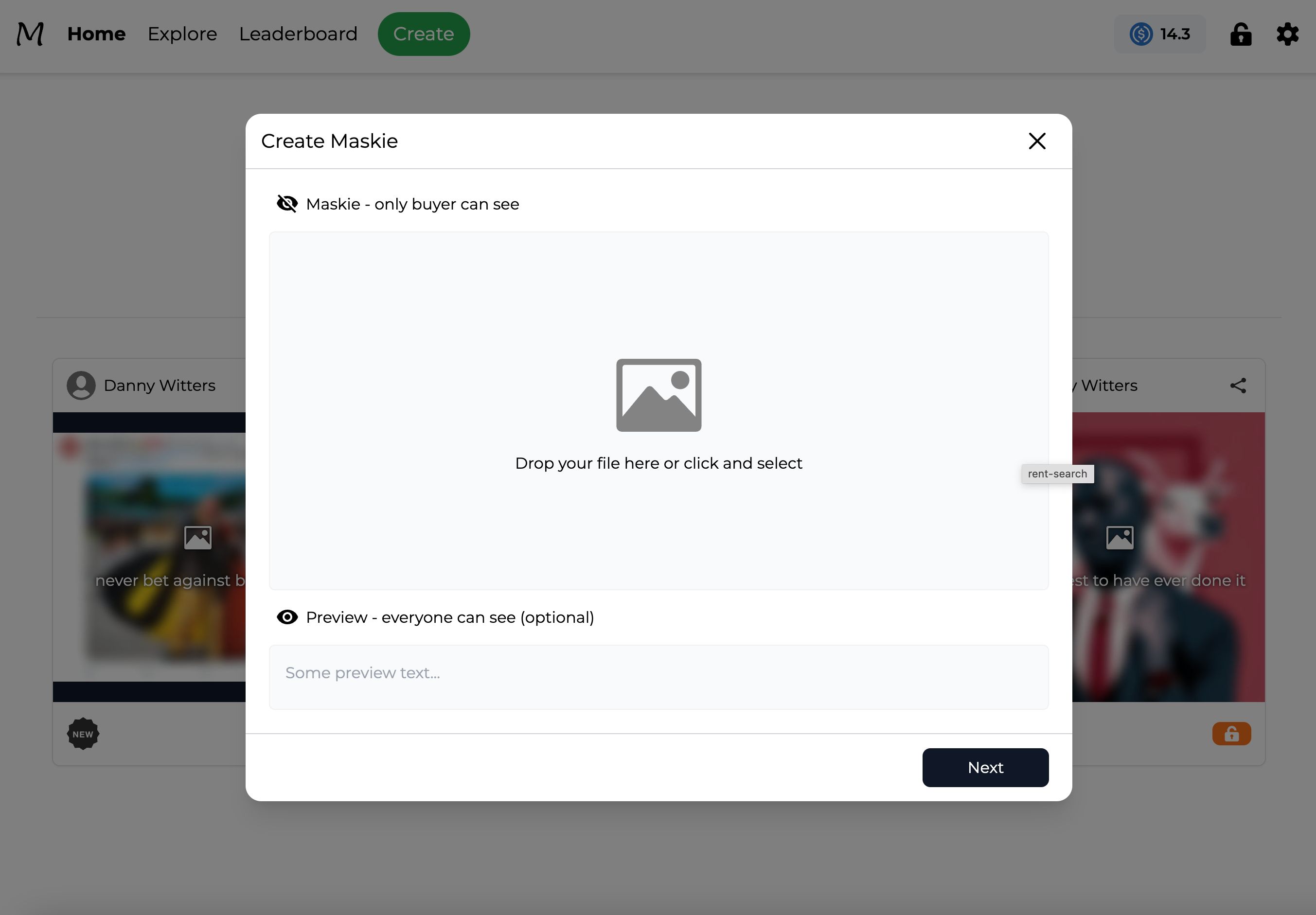Toggle the Maskie hidden visibility icon
This screenshot has height=915, width=1316.
click(287, 203)
